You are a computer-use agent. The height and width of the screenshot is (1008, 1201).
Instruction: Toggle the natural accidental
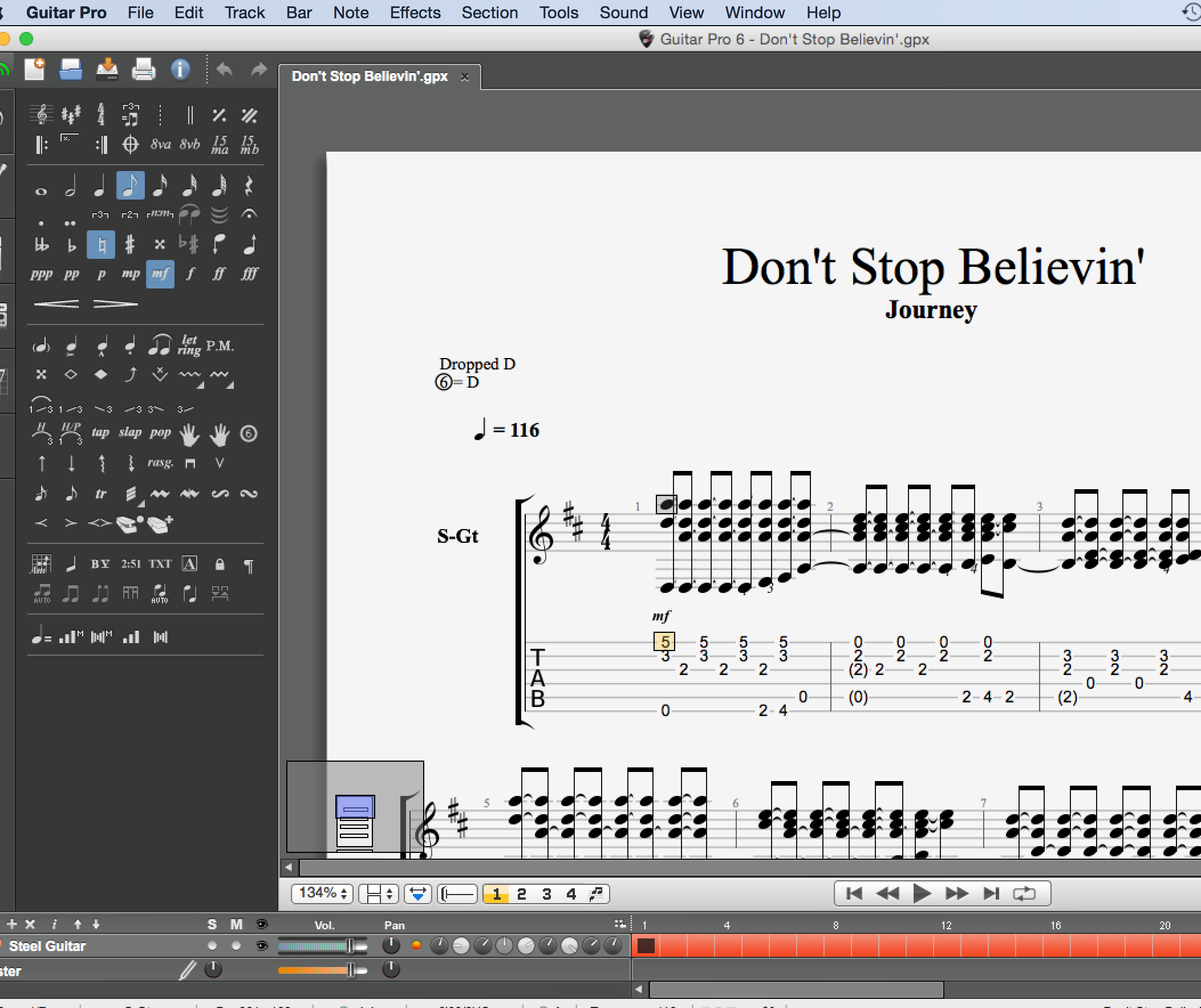[101, 245]
